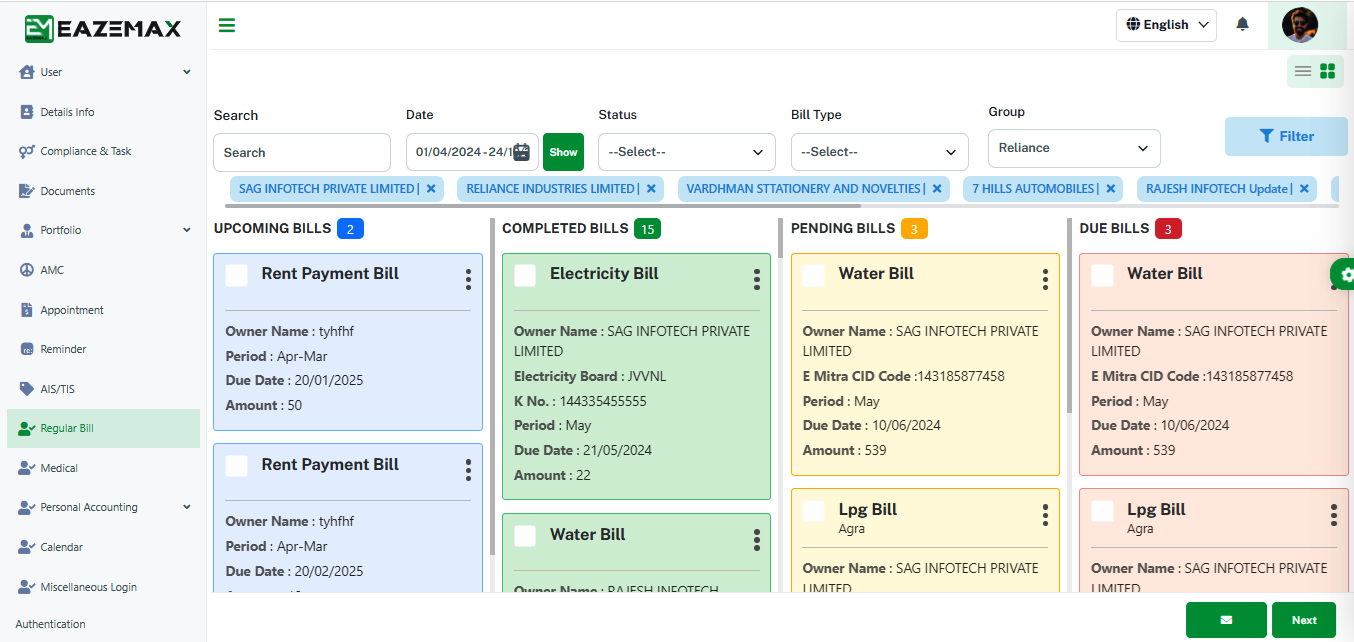This screenshot has height=642, width=1354.
Task: Open notifications bell icon
Action: (x=1242, y=24)
